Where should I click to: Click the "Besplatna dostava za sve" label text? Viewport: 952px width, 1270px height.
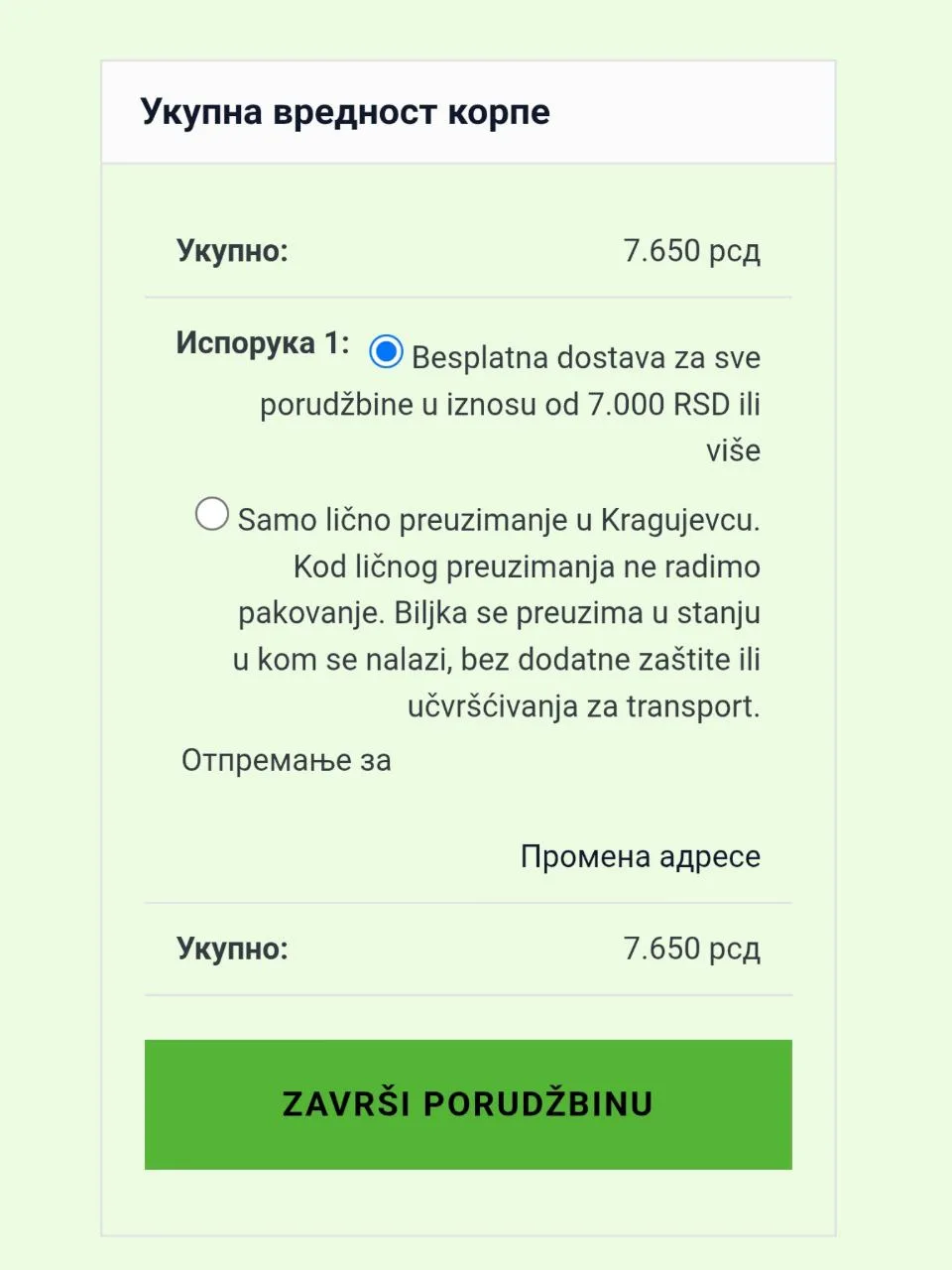pyautogui.click(x=585, y=357)
